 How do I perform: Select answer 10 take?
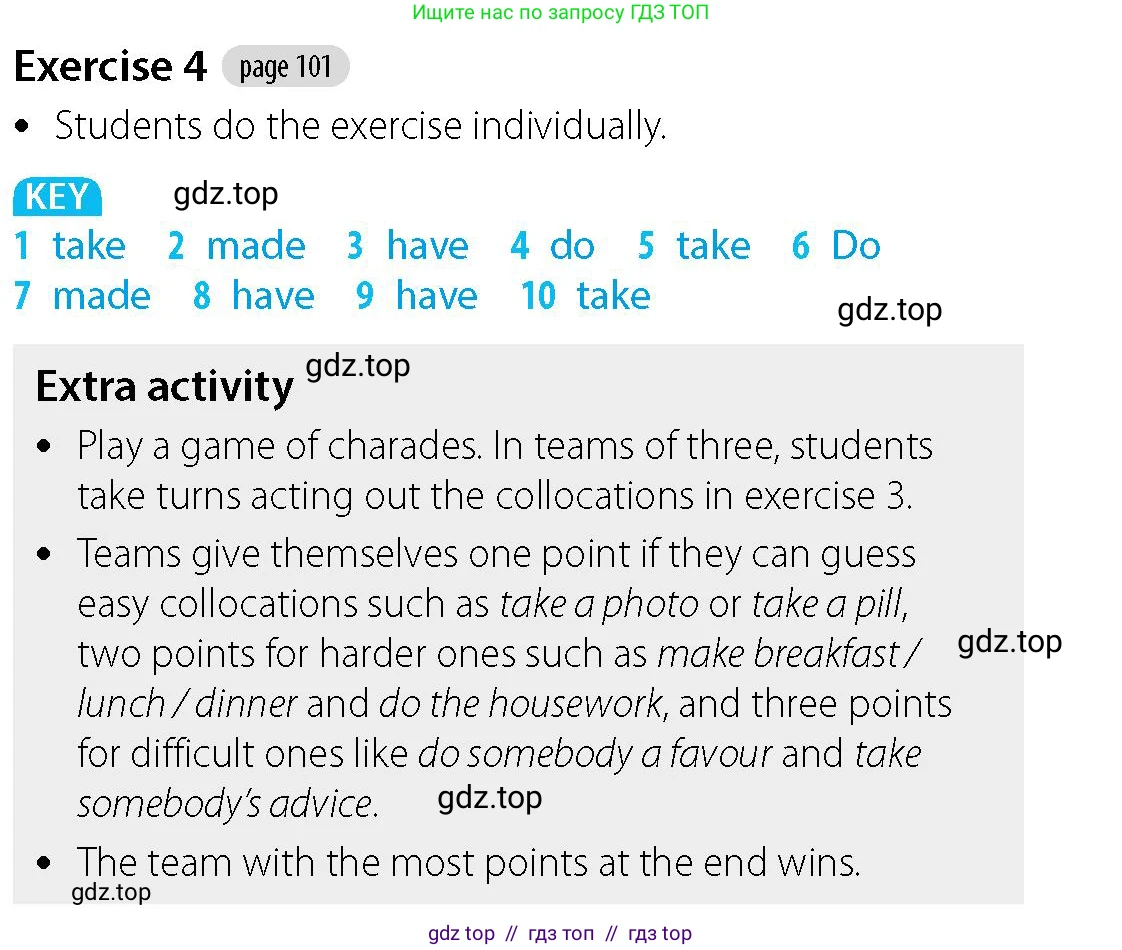pos(586,295)
